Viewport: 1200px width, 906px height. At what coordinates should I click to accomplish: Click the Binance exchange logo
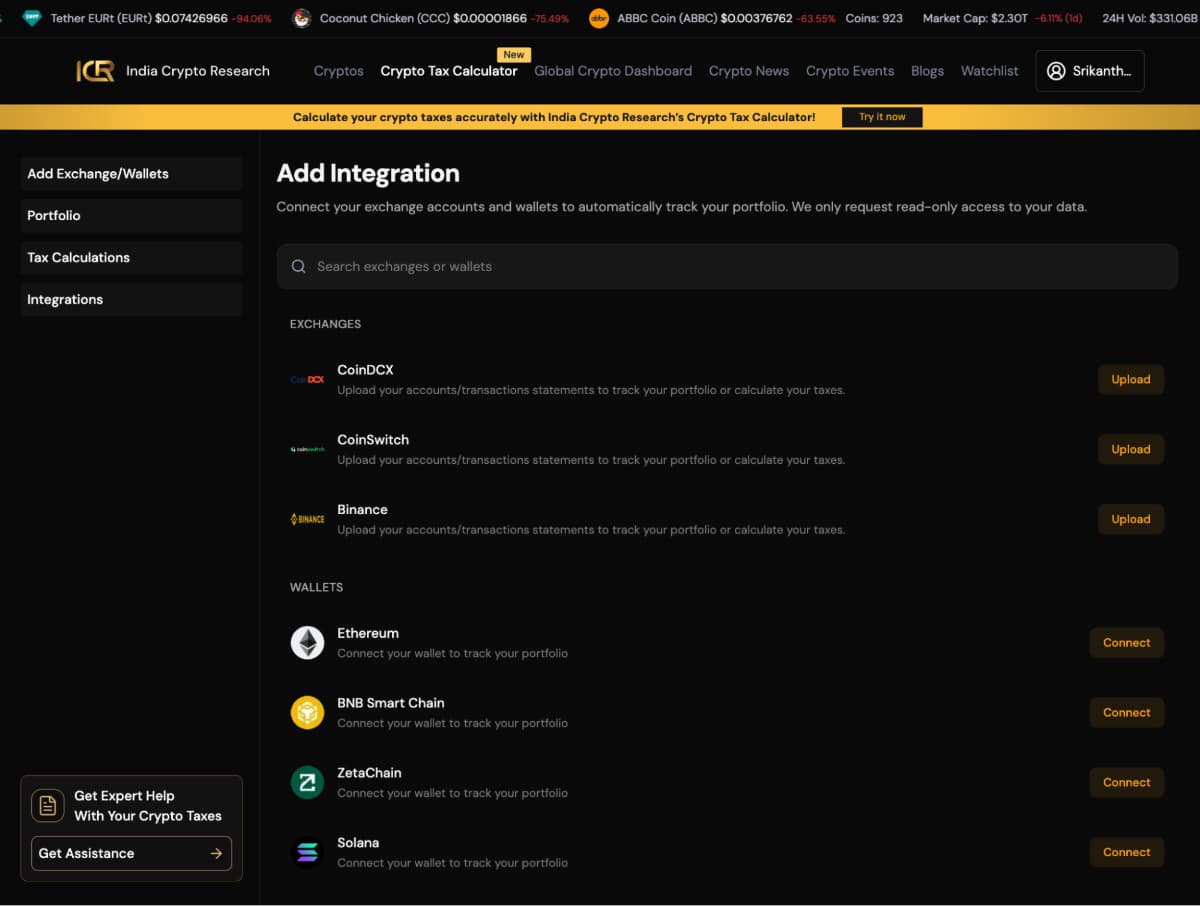click(307, 519)
